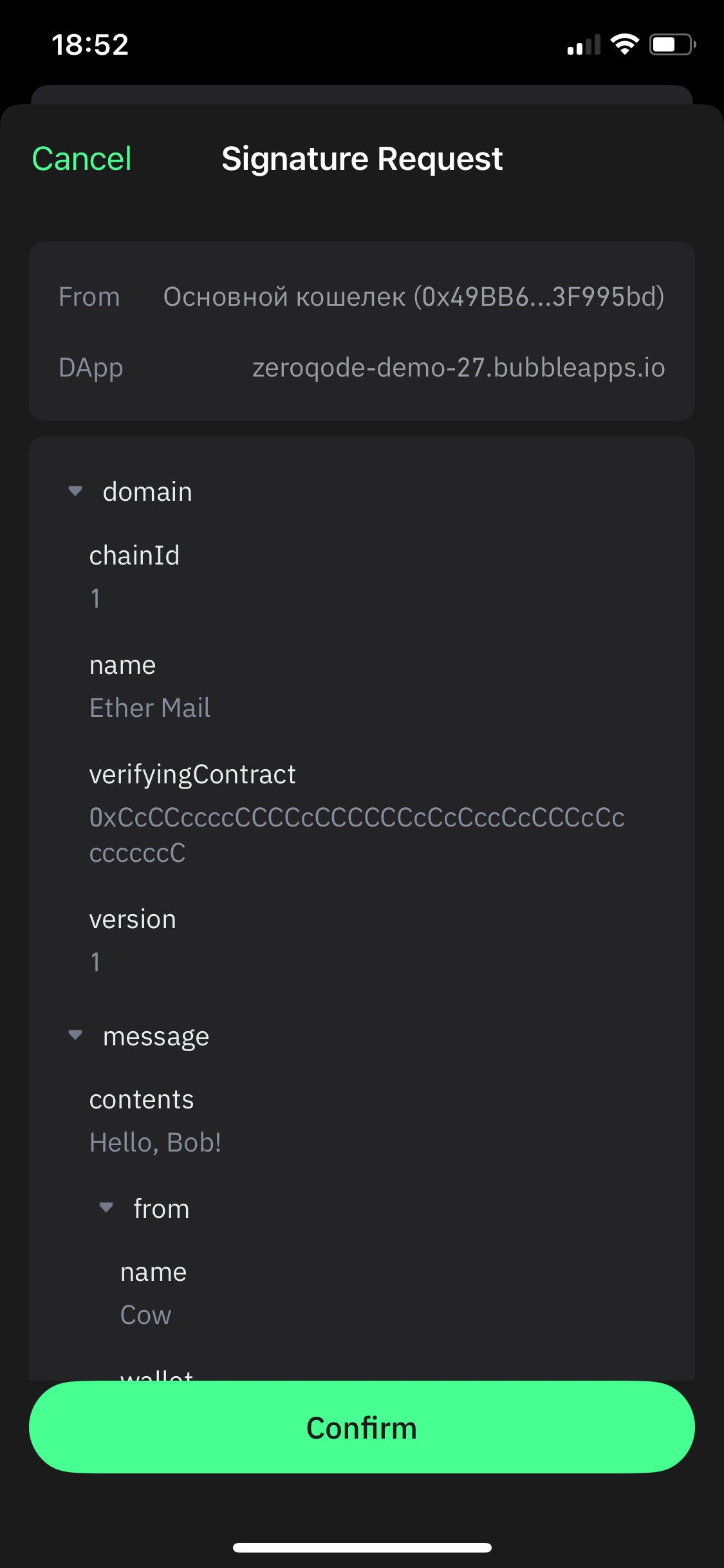Viewport: 724px width, 1568px height.
Task: Tap the domain section header text
Action: pyautogui.click(x=147, y=492)
